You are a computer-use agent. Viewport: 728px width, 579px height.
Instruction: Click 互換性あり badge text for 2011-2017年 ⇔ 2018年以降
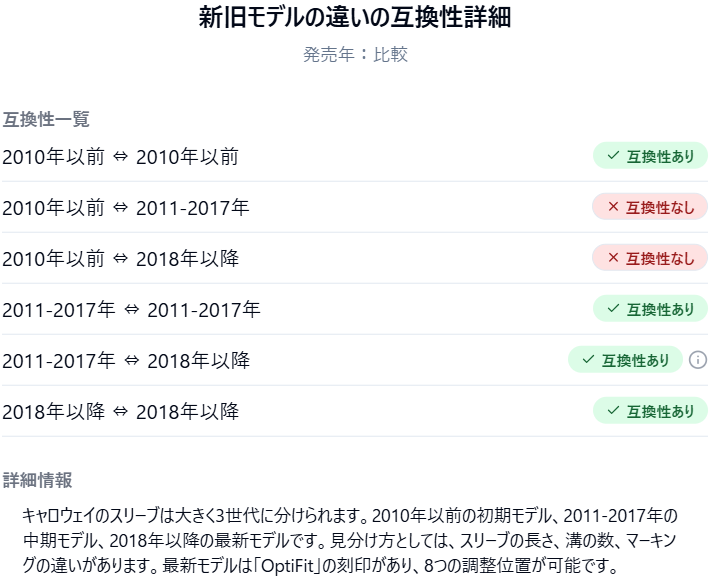(x=636, y=360)
